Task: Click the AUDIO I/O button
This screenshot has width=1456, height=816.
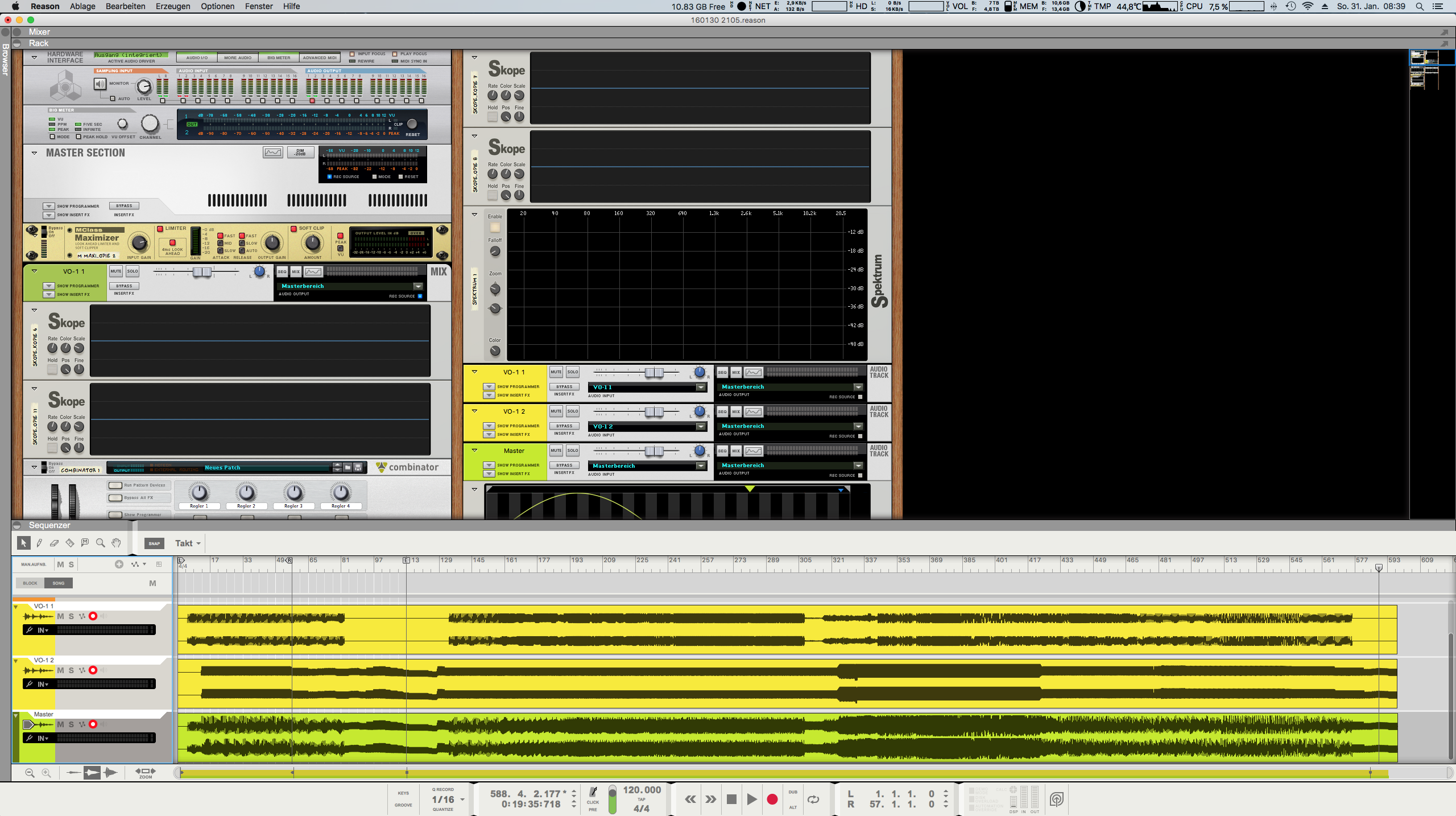Action: [x=197, y=57]
